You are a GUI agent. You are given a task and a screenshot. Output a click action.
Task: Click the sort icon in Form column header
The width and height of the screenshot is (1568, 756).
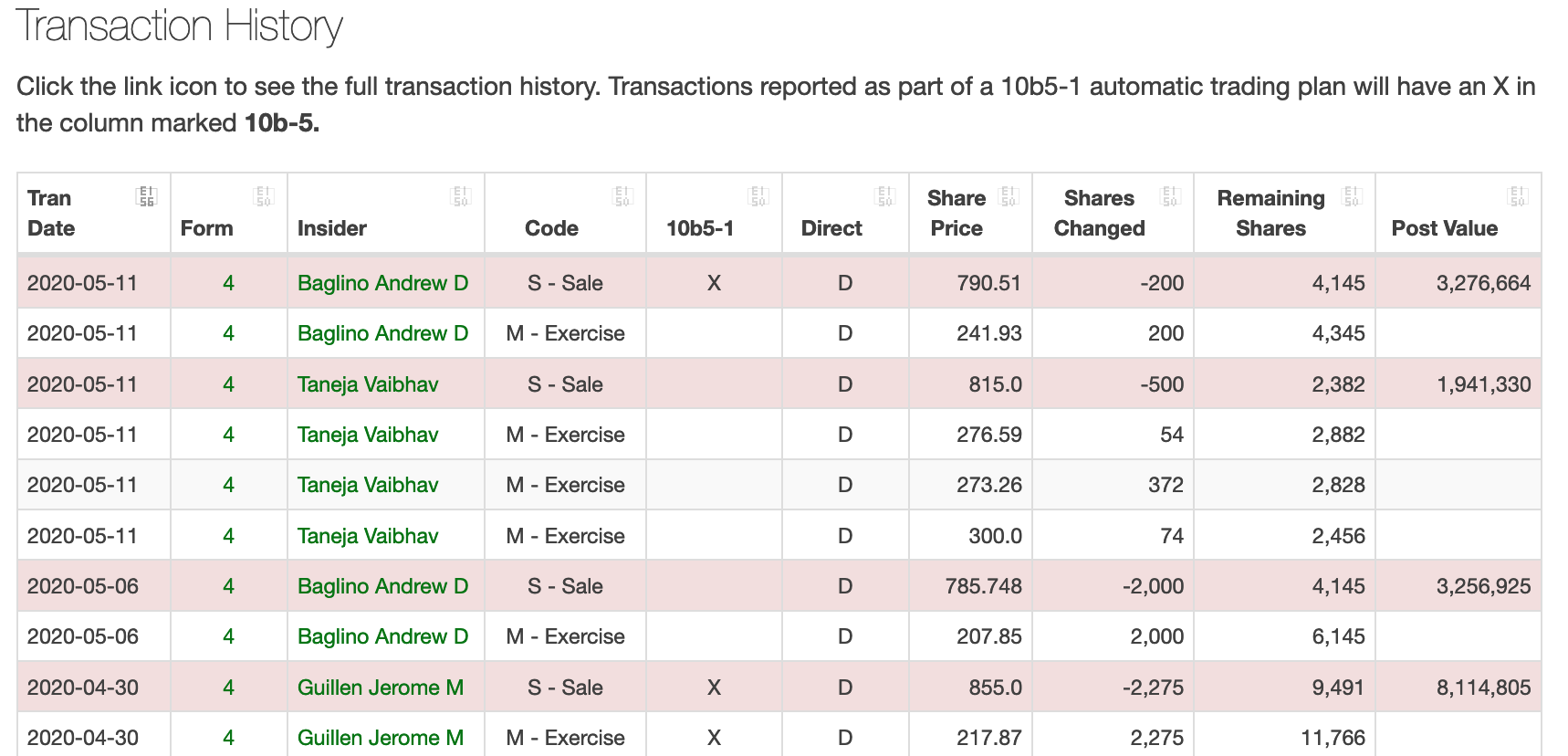tap(264, 195)
